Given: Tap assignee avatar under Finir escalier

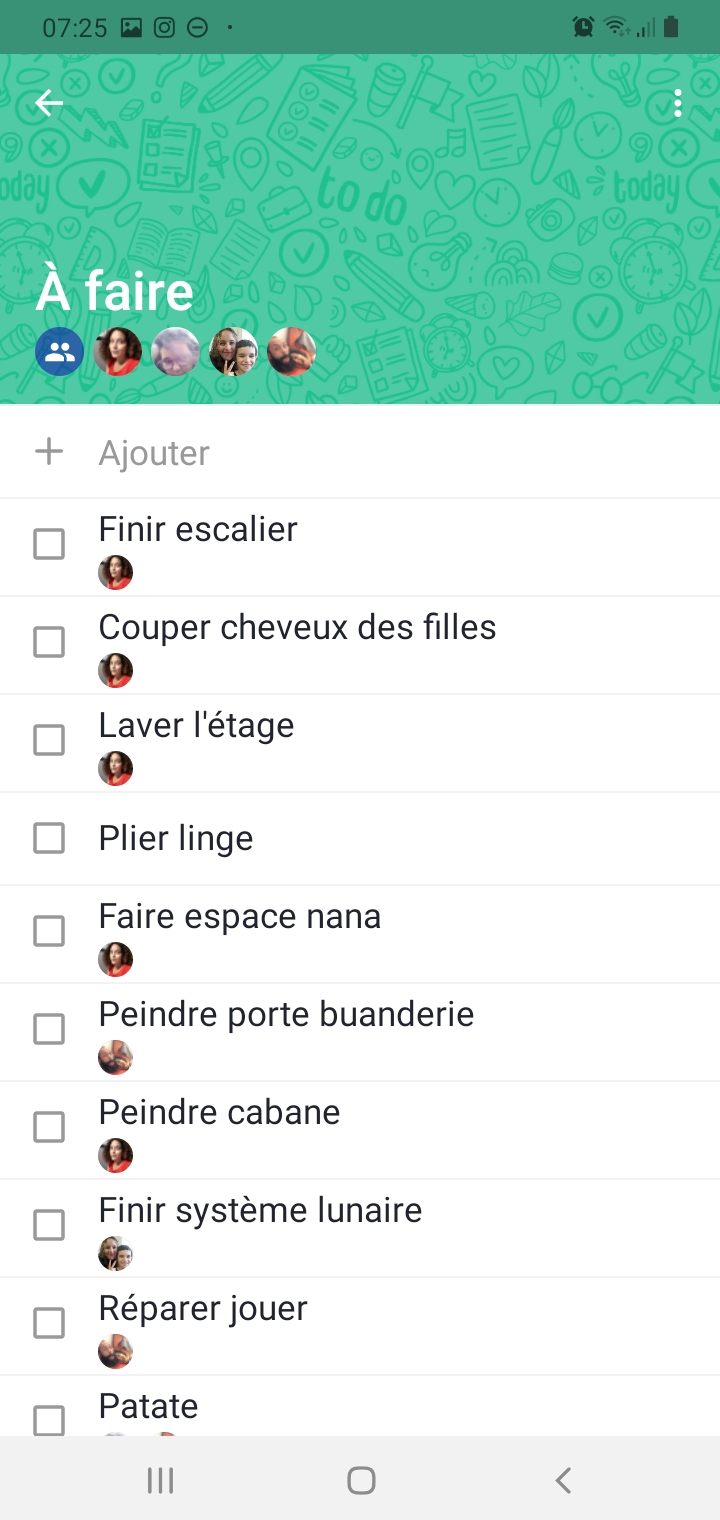Looking at the screenshot, I should [116, 573].
